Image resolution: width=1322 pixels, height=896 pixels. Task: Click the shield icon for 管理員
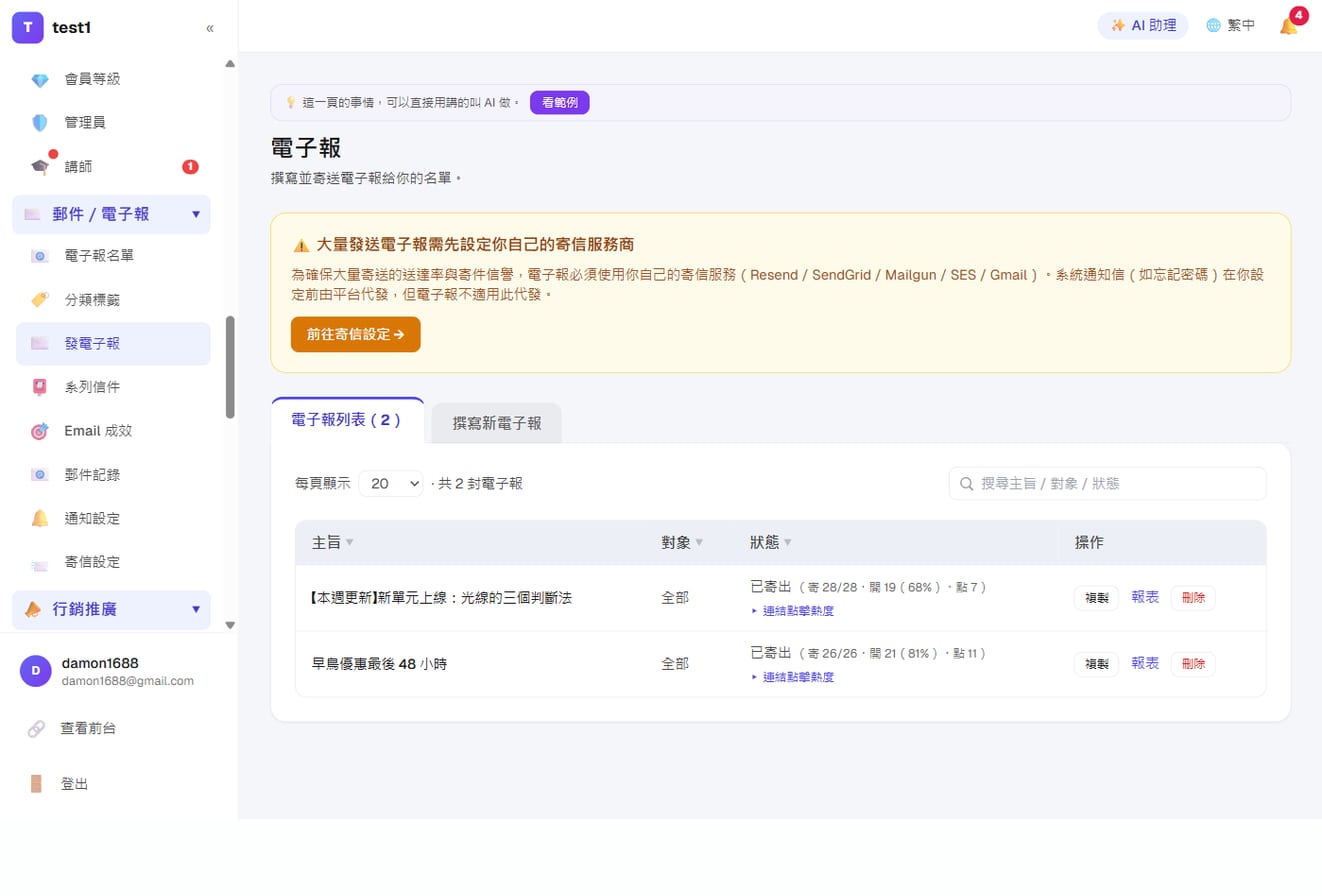click(x=40, y=123)
